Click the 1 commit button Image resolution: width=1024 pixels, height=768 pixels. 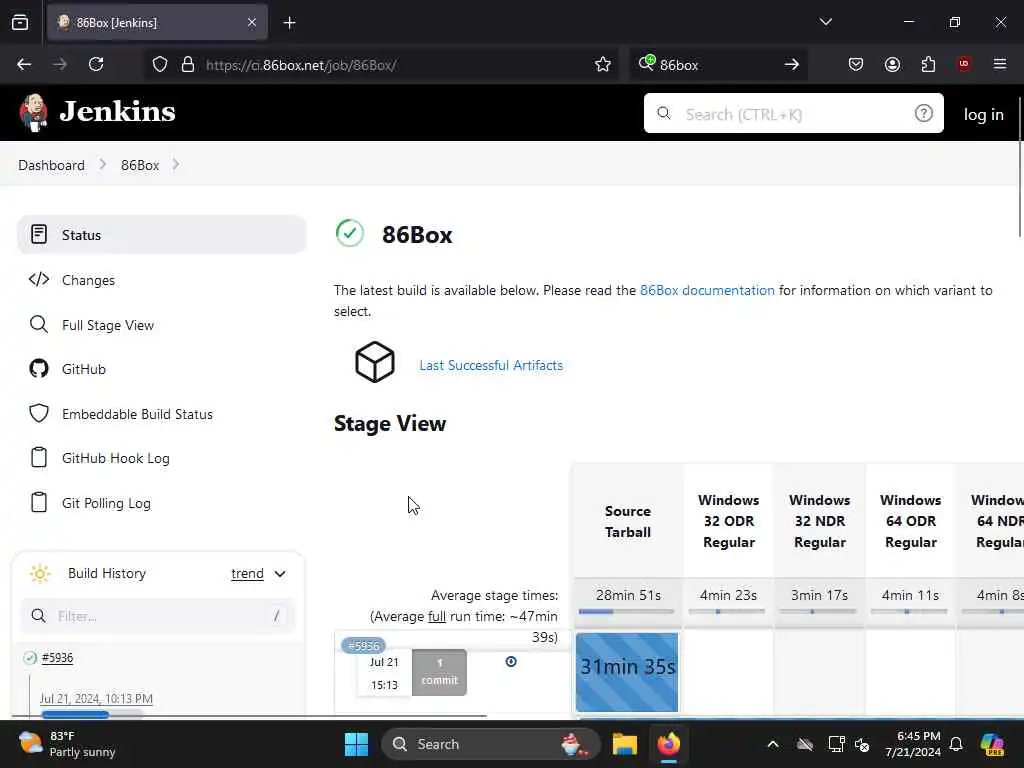point(440,672)
